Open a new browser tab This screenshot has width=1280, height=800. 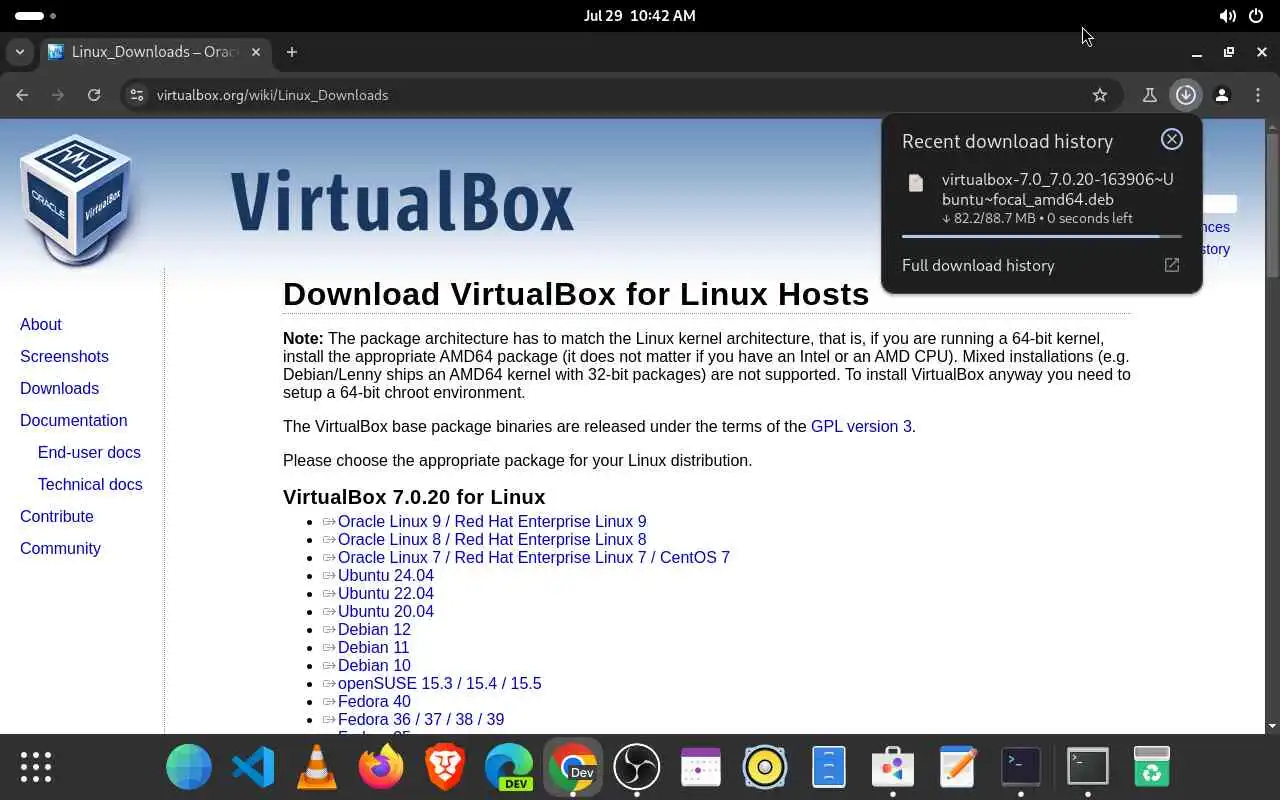[292, 52]
